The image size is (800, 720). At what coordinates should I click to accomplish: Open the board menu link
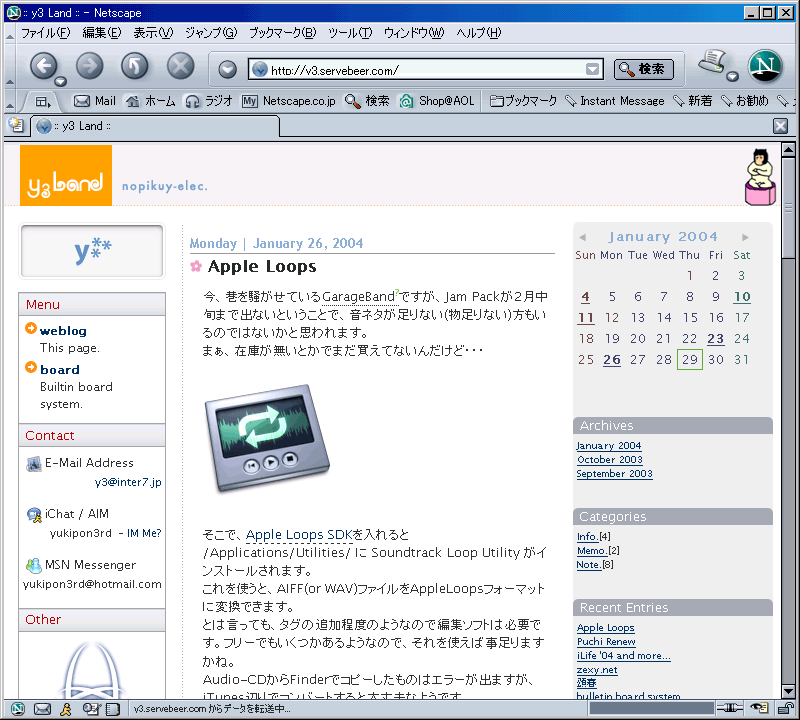60,370
